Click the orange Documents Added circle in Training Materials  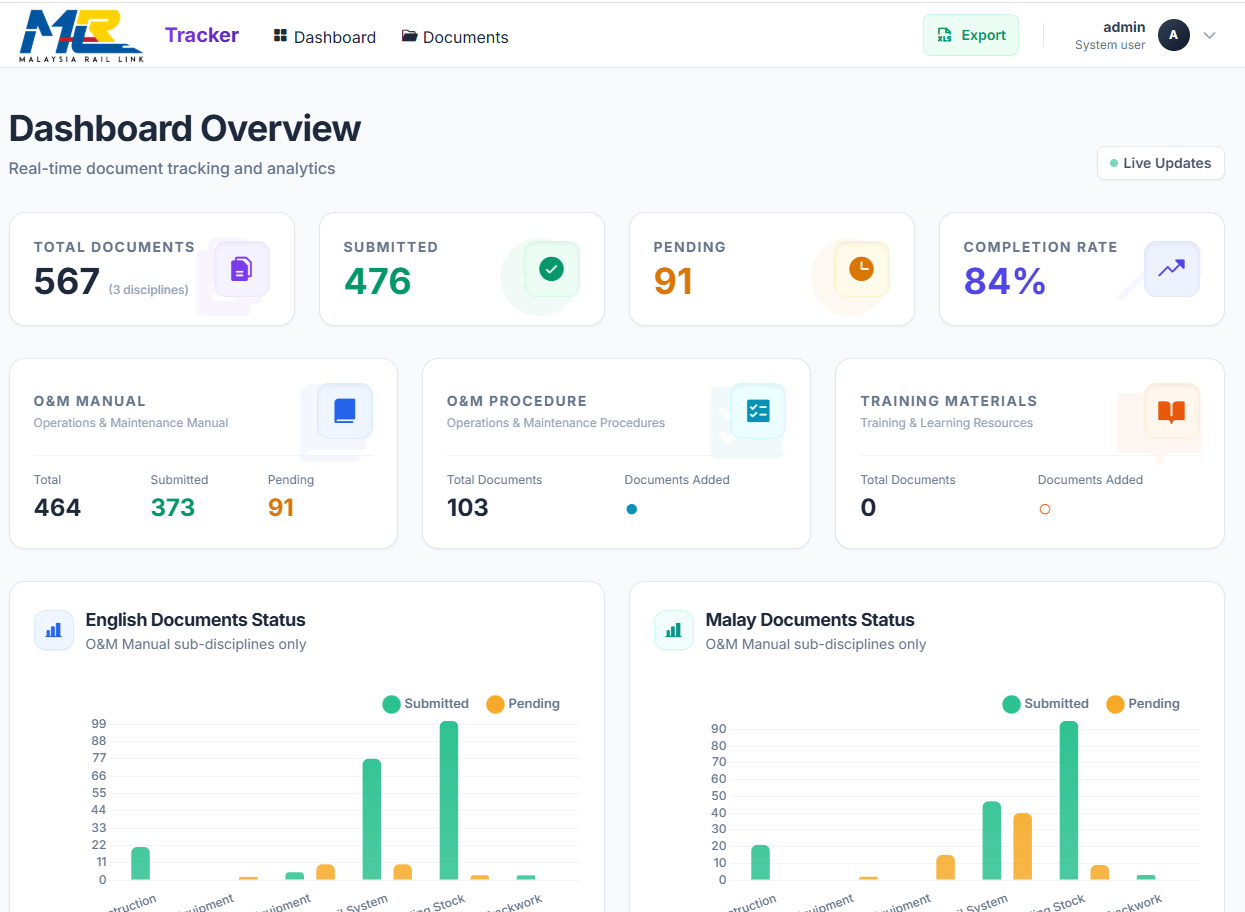[1045, 509]
